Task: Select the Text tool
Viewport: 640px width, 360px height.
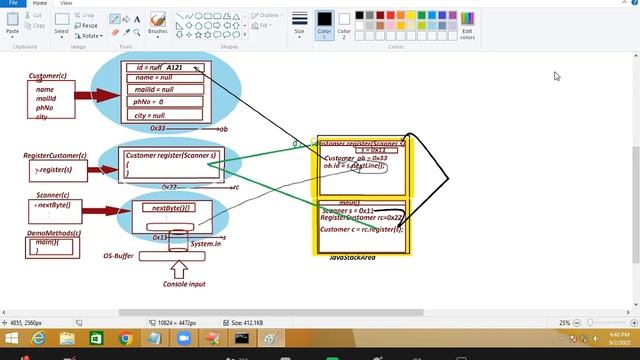Action: (137, 19)
